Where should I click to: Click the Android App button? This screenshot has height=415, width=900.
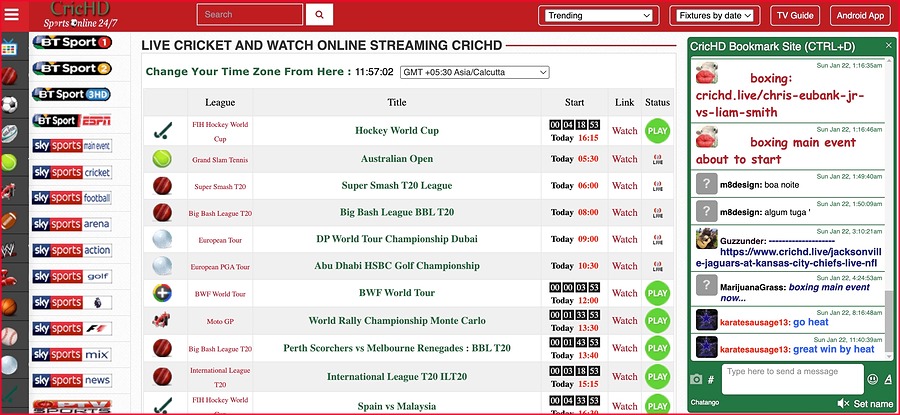tap(860, 15)
